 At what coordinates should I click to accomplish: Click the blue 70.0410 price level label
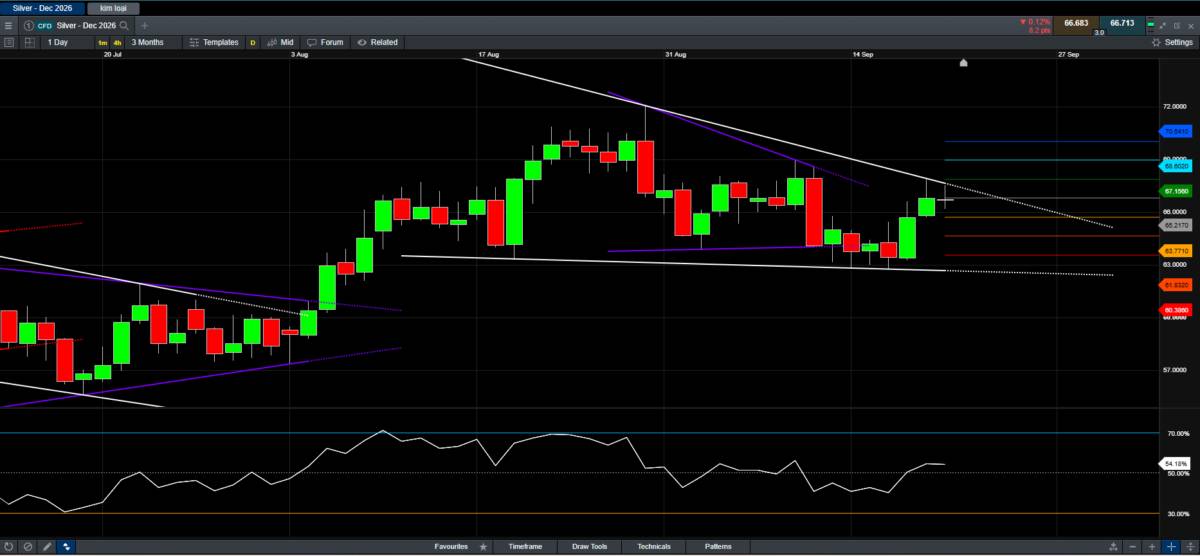click(1176, 131)
